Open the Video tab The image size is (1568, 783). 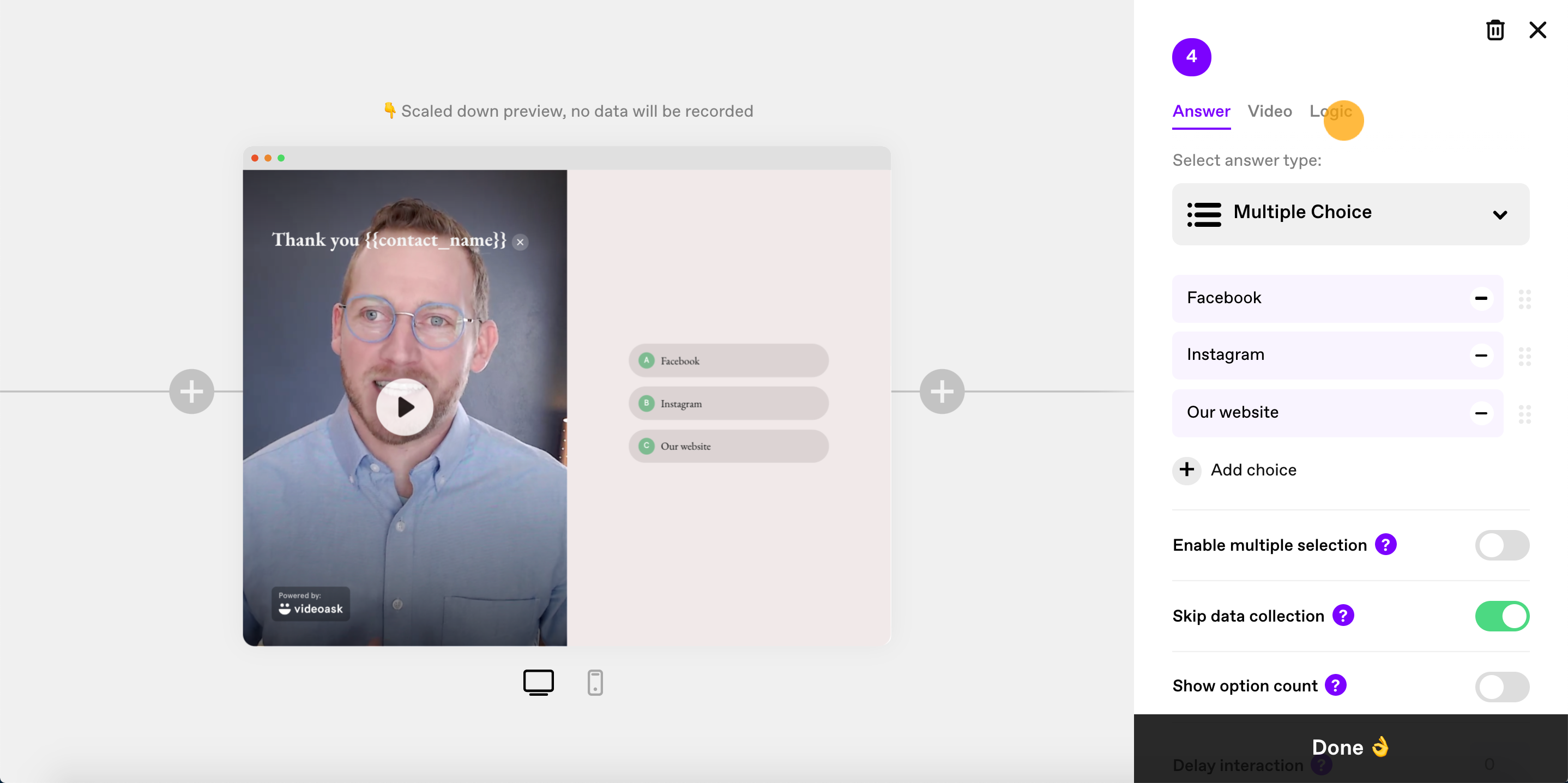click(1270, 111)
